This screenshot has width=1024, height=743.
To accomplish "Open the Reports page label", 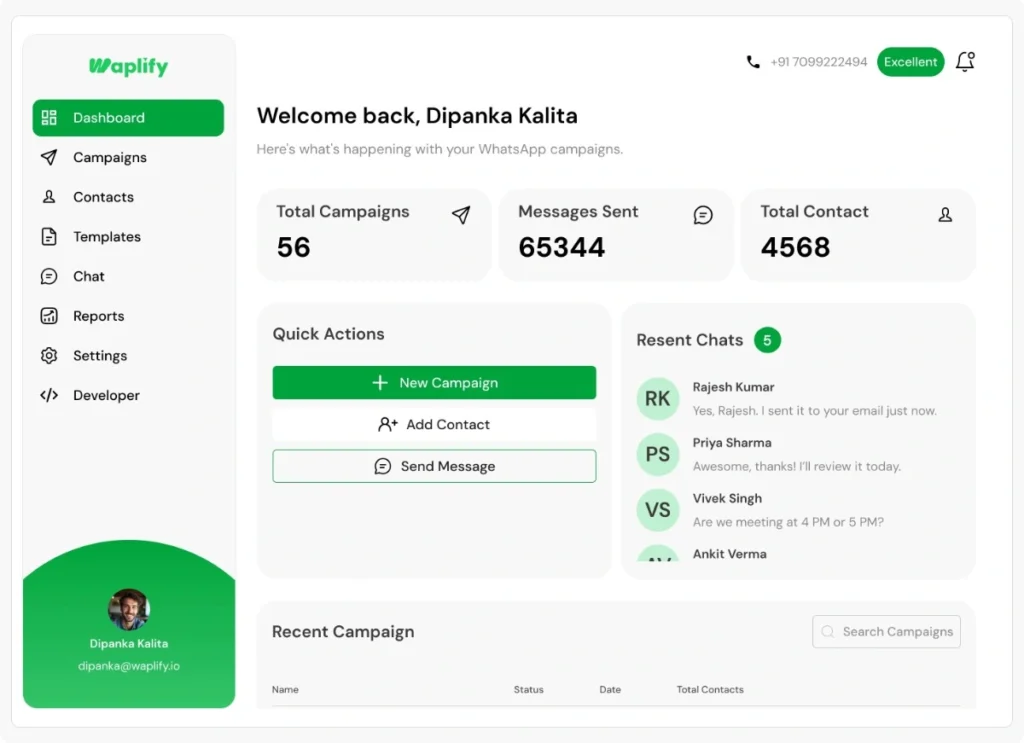I will coord(99,316).
